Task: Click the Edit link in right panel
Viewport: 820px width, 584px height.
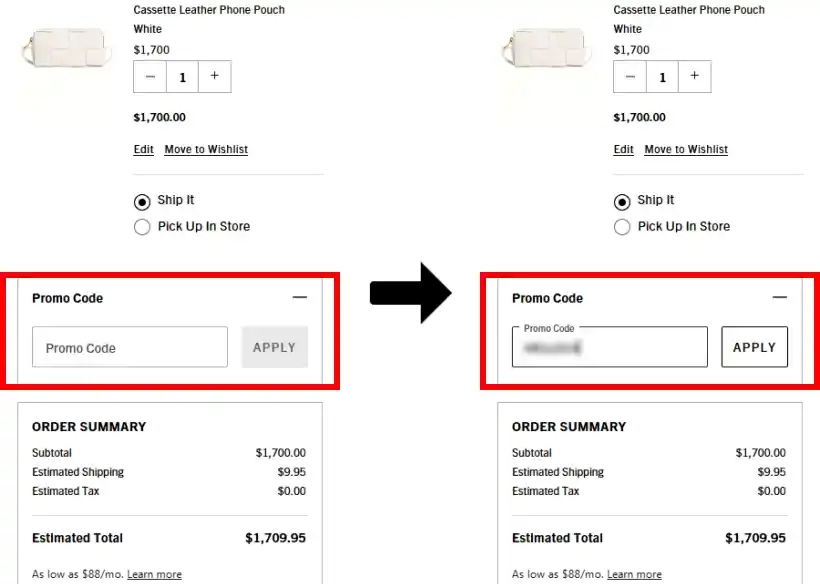Action: tap(624, 150)
